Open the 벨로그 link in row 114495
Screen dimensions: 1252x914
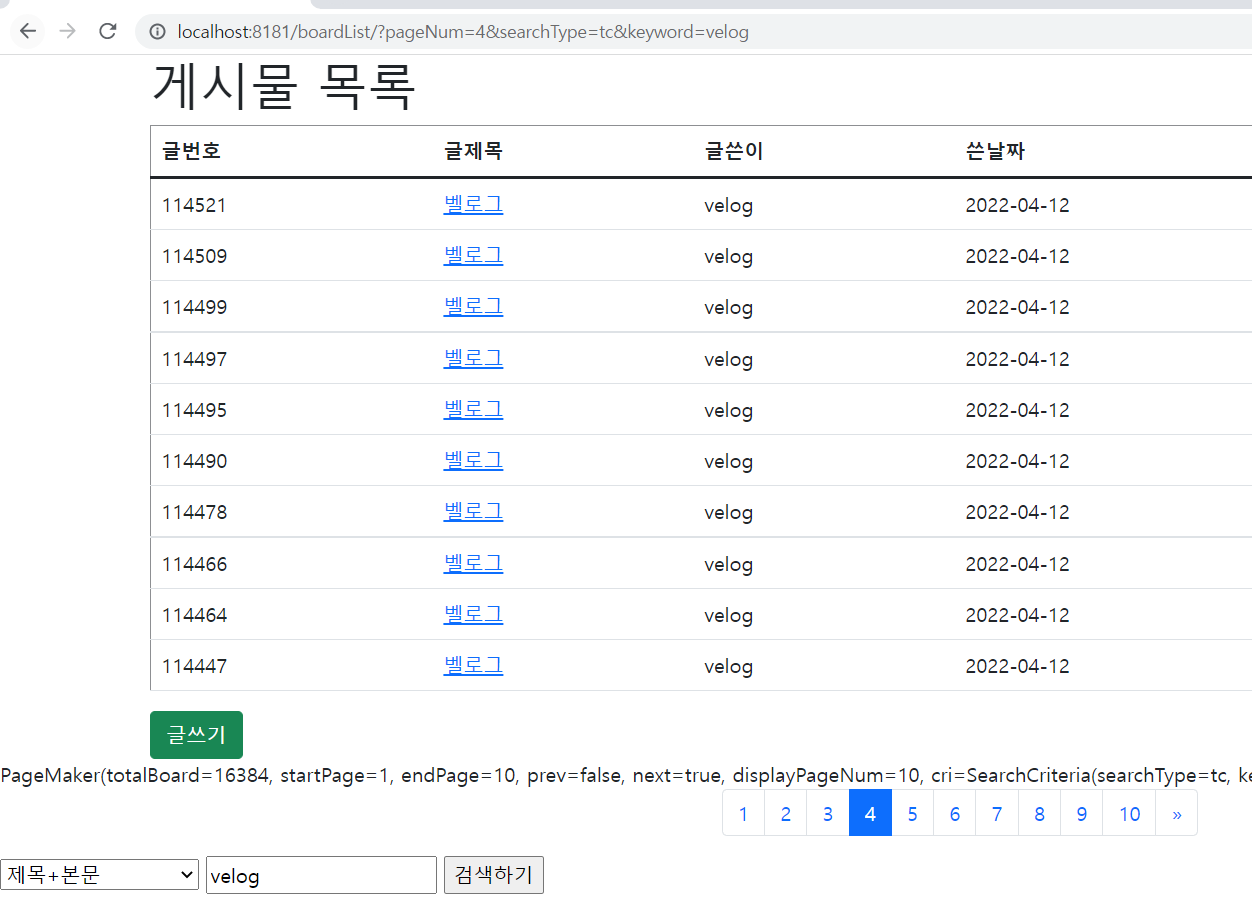[473, 409]
